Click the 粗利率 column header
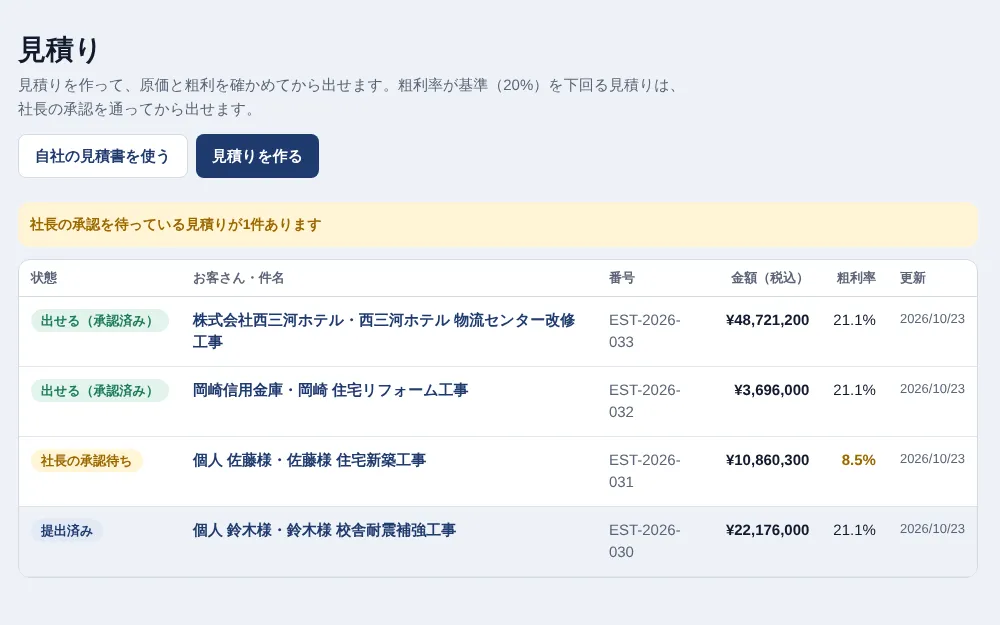The width and height of the screenshot is (1000, 625). click(856, 277)
